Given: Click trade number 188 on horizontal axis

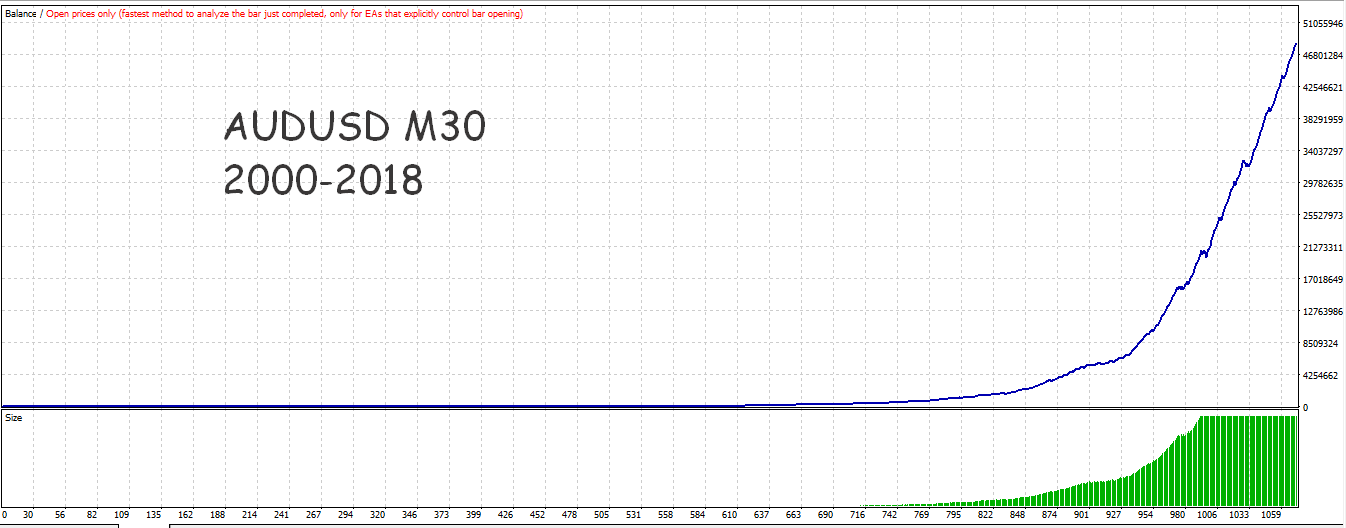Looking at the screenshot, I should point(219,515).
